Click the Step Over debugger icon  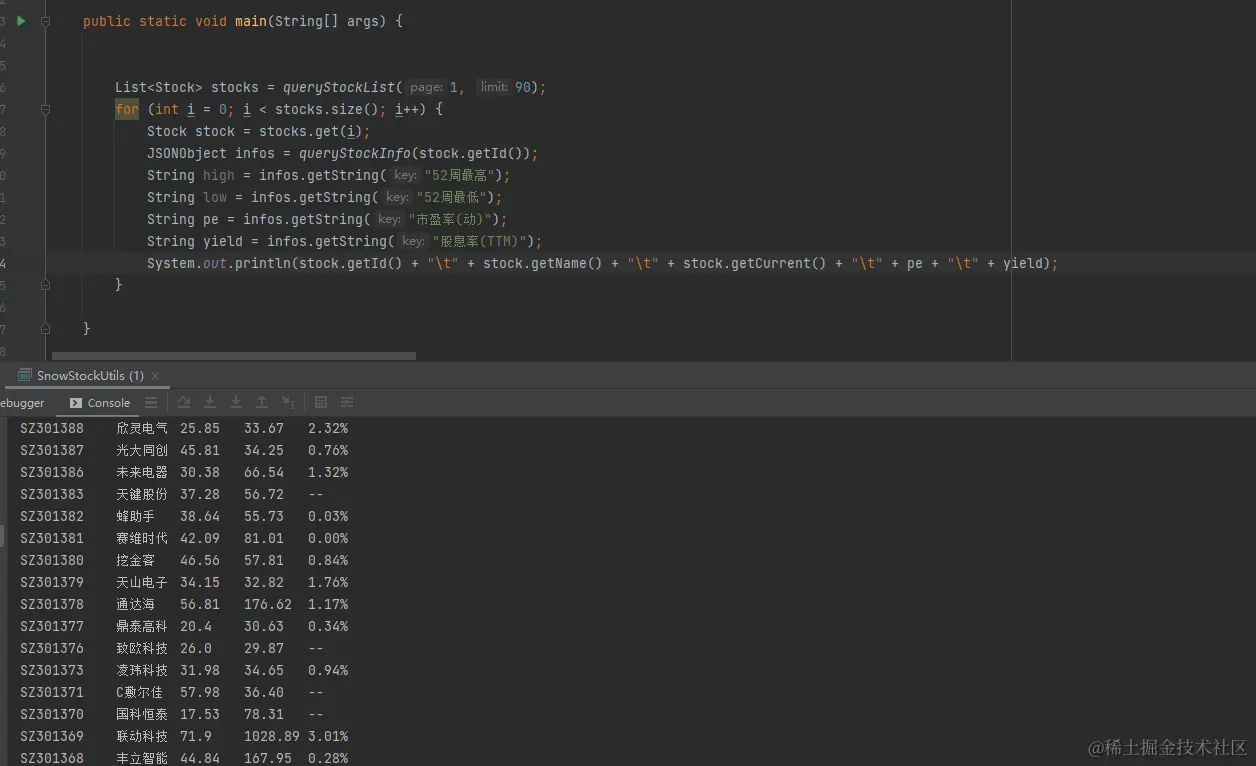coord(184,402)
